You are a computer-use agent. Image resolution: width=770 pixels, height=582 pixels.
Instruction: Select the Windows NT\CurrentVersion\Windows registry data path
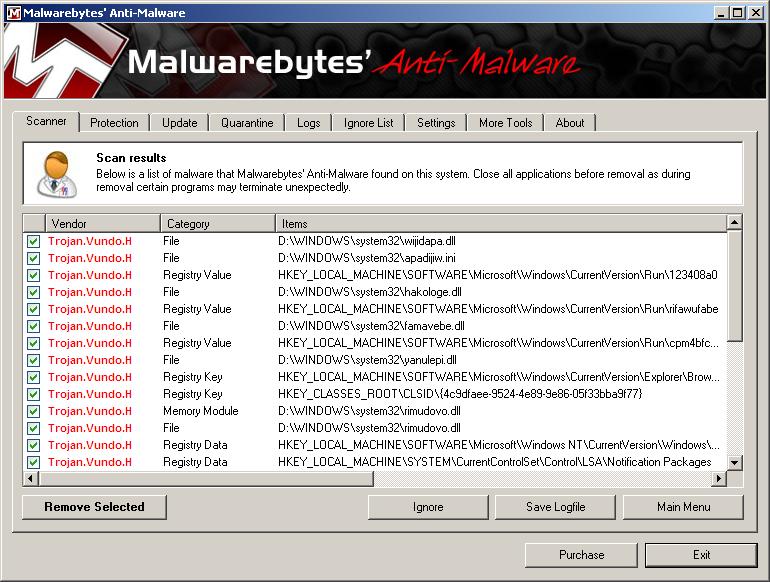point(499,445)
